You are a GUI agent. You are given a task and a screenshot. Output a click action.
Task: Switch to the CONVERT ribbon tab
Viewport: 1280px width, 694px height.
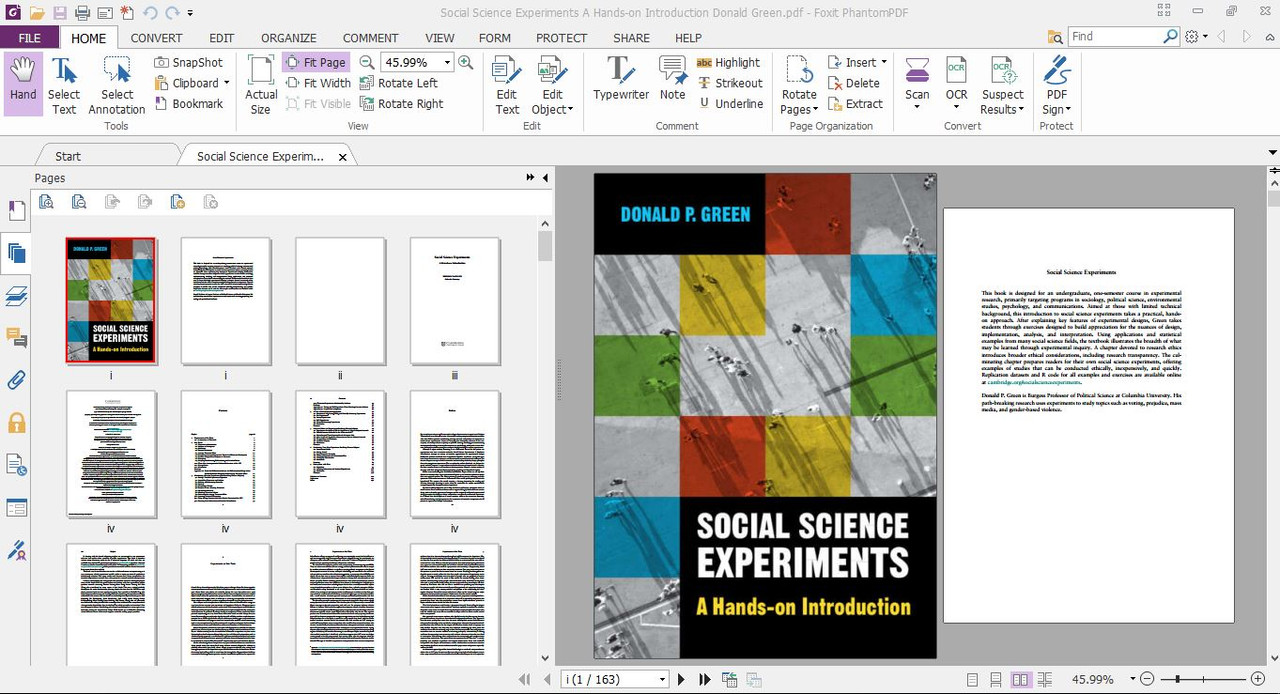point(156,38)
